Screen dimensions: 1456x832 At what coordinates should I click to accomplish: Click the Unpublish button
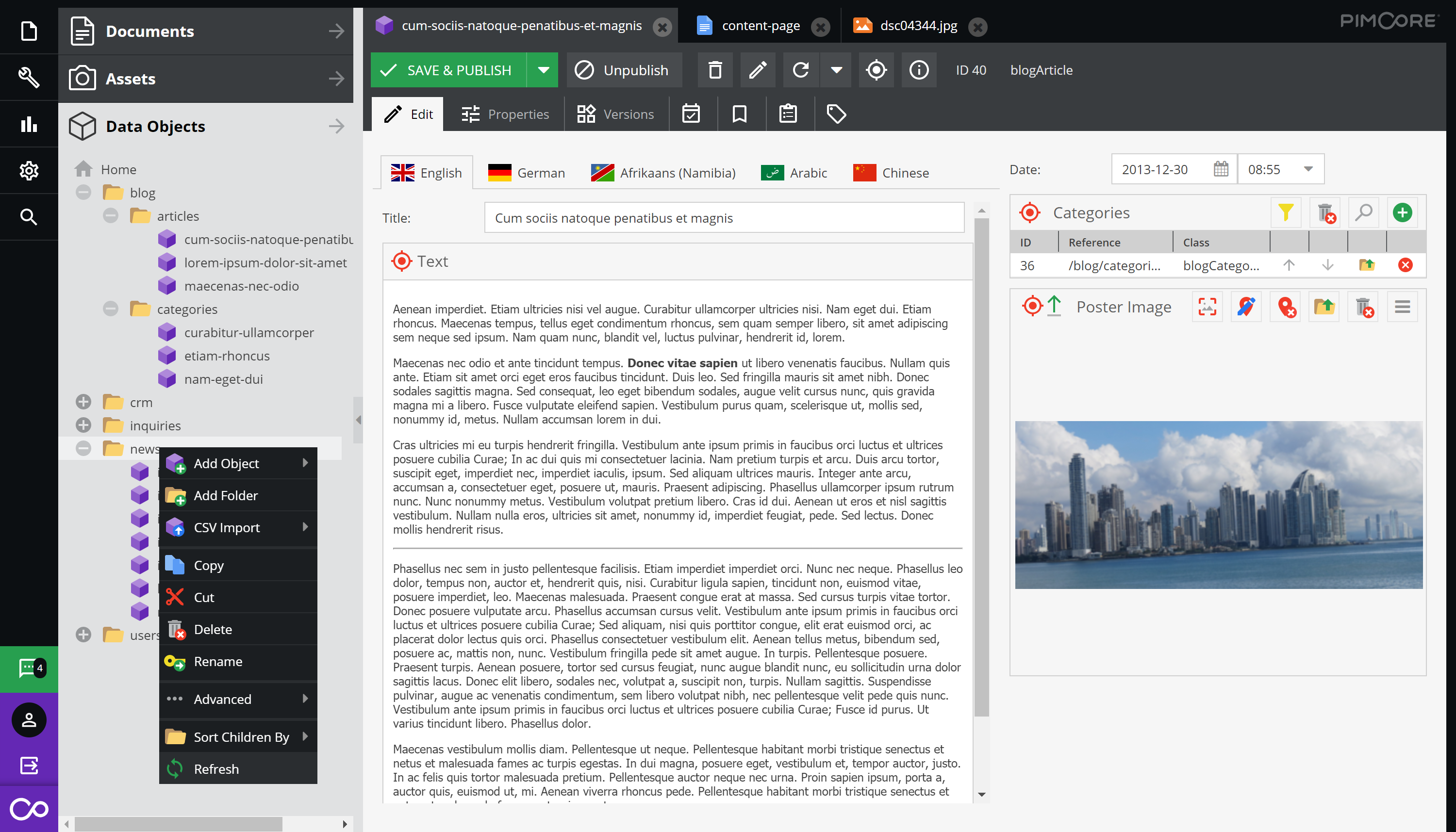coord(624,70)
